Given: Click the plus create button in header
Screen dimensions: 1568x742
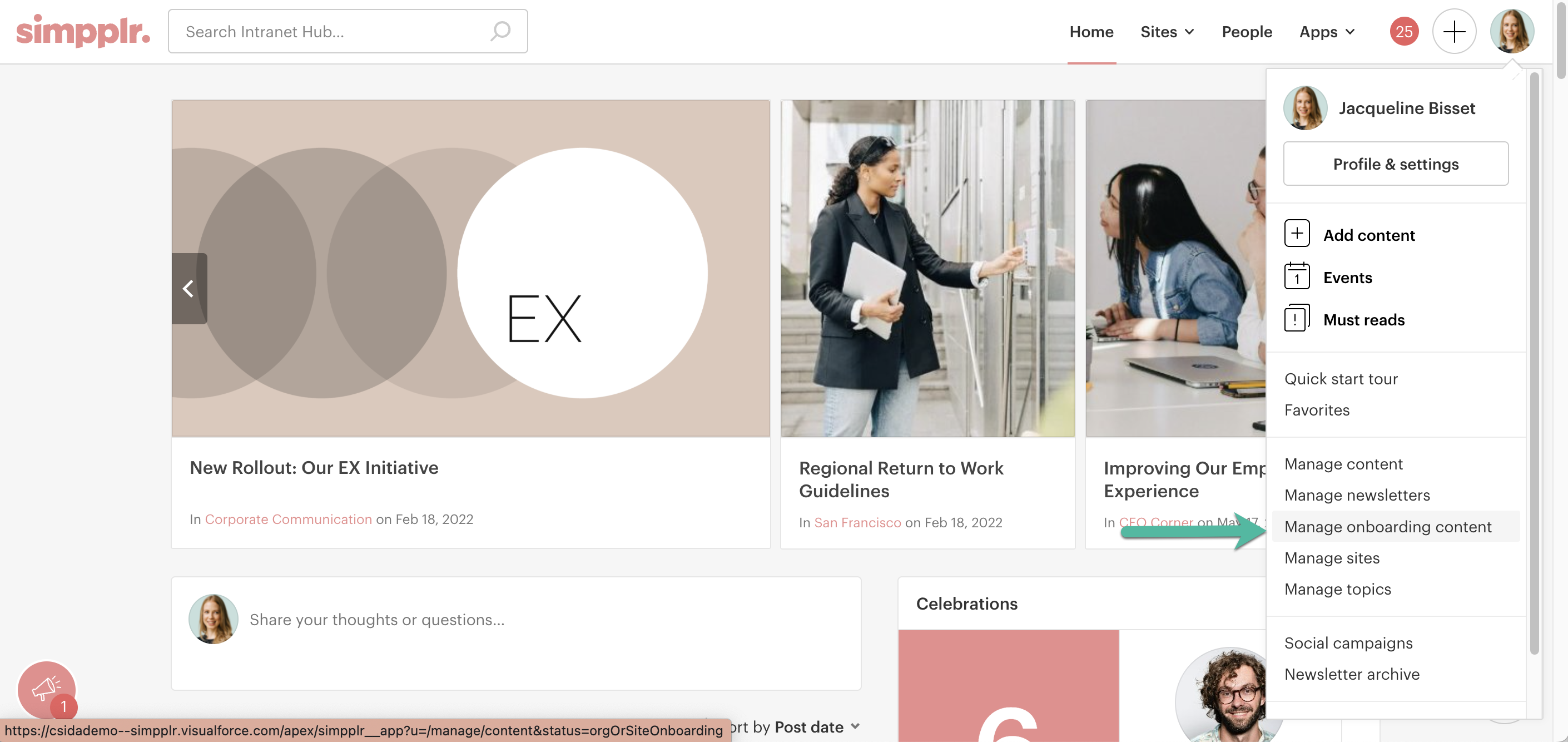Looking at the screenshot, I should click(1453, 31).
